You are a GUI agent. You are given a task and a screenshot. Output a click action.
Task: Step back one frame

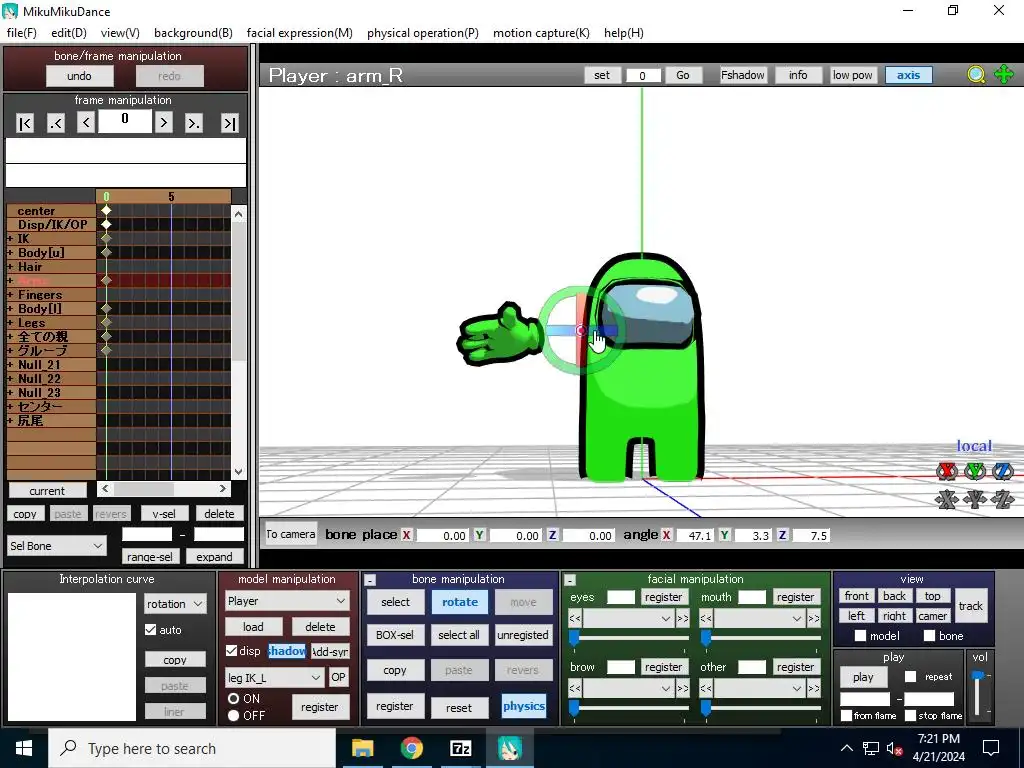pos(86,122)
